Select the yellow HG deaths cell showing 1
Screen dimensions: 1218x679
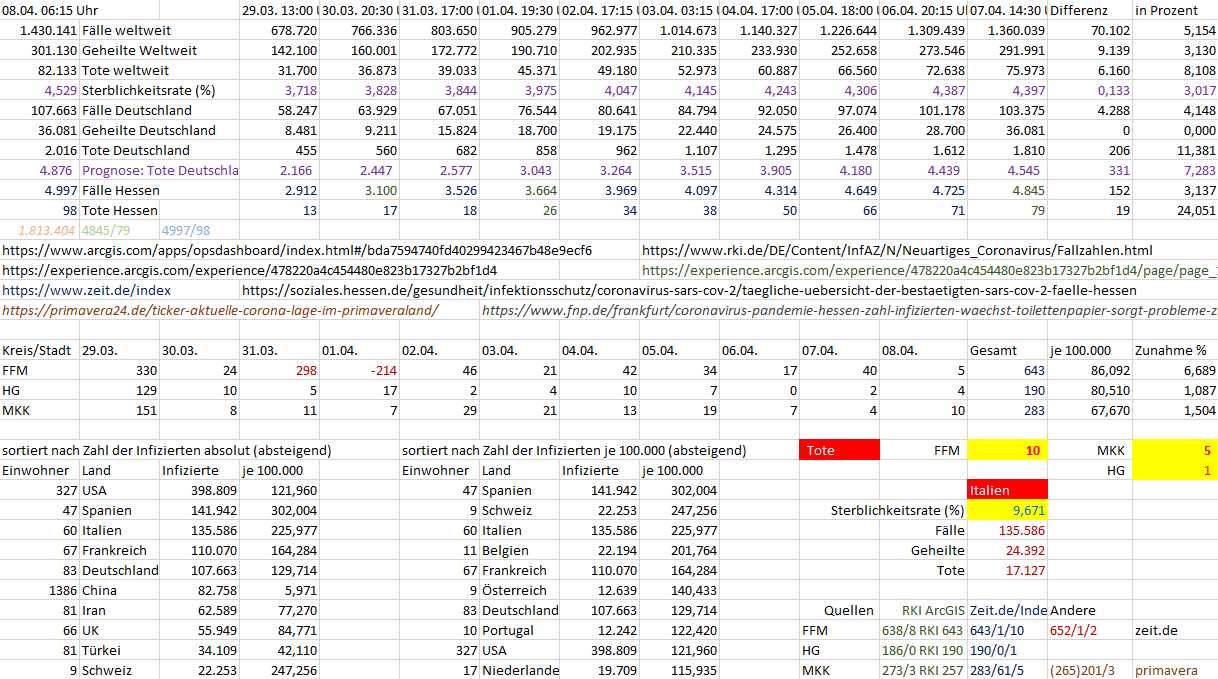(x=1174, y=470)
